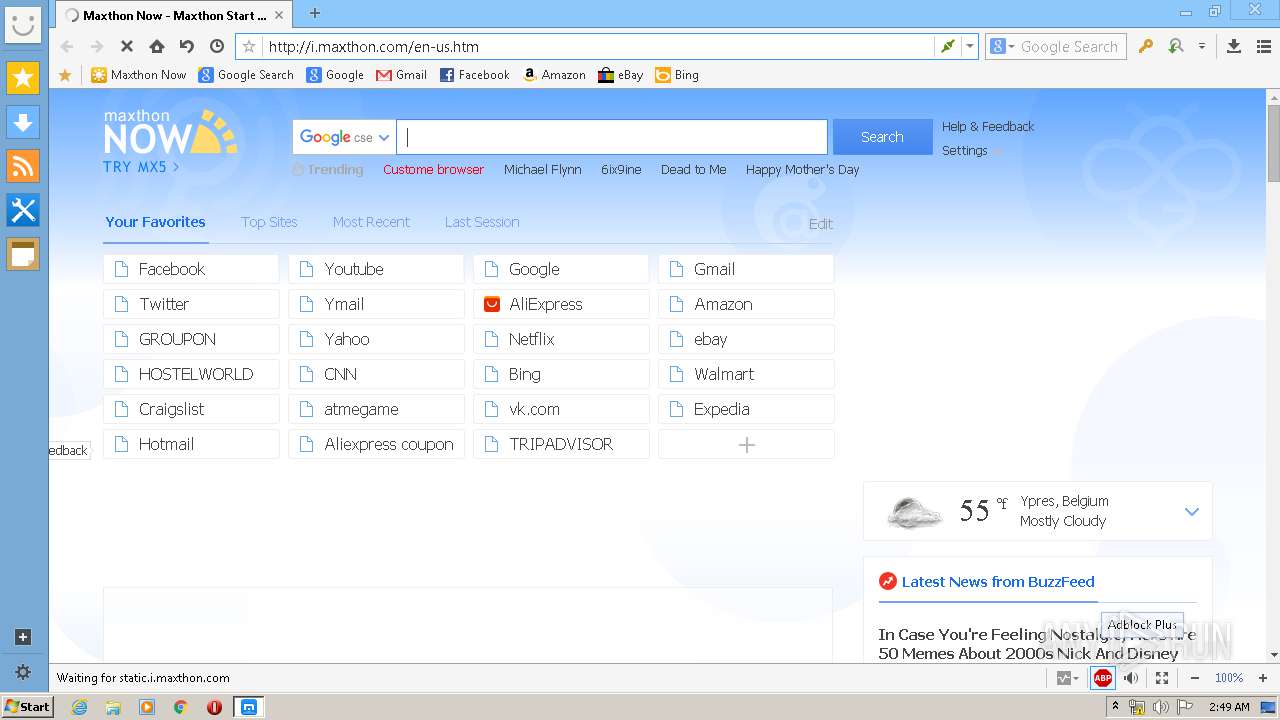Open the address bar dropdown arrow
1280x720 pixels.
(x=969, y=46)
